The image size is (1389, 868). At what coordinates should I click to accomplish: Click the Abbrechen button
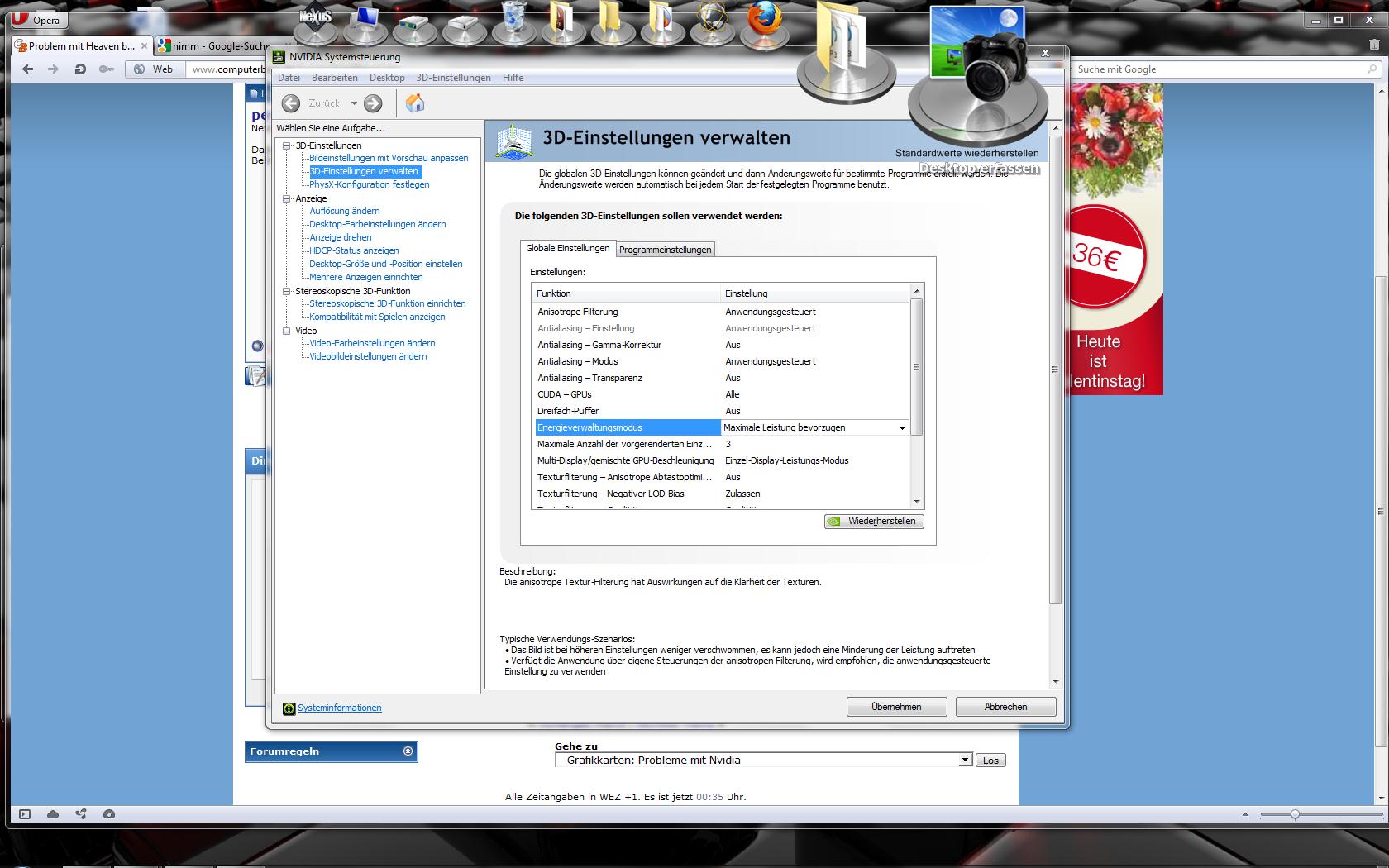click(x=1005, y=708)
